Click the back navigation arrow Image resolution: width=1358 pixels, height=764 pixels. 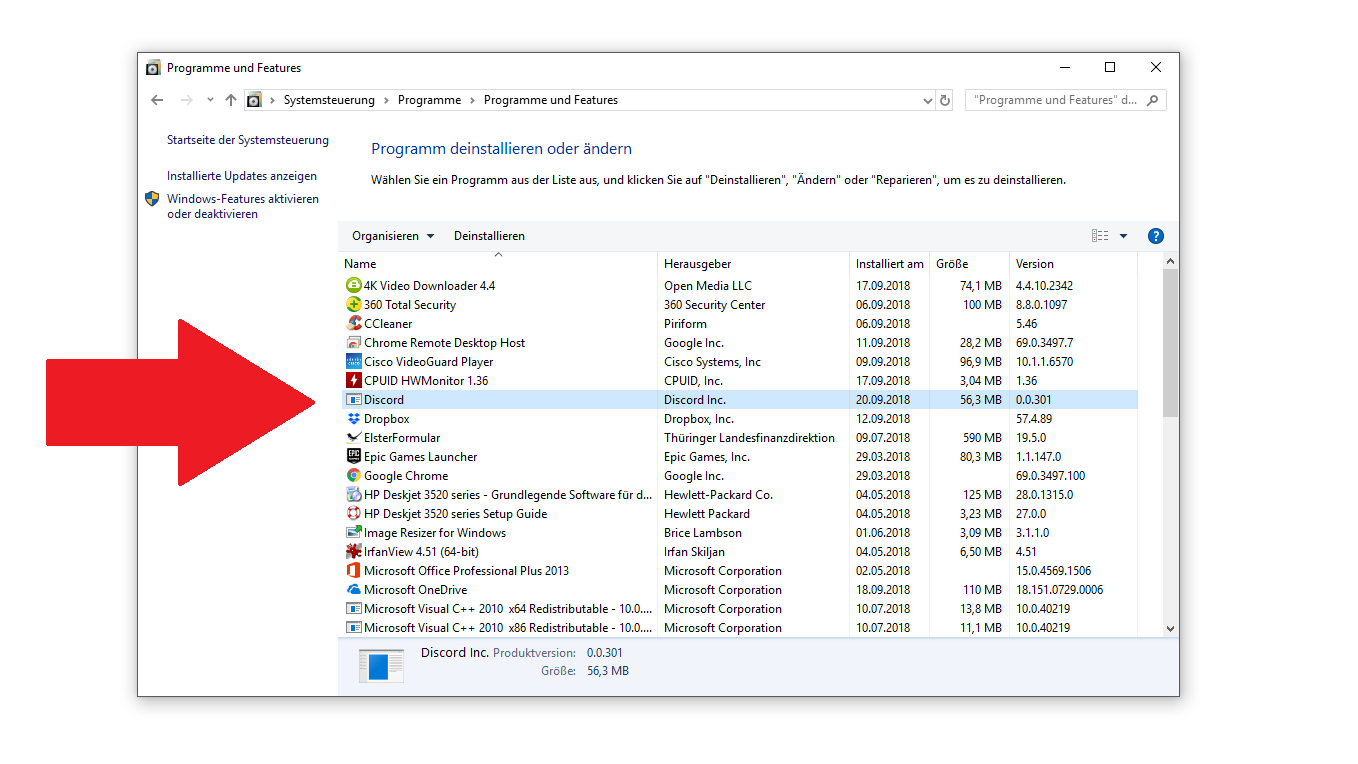coord(157,100)
